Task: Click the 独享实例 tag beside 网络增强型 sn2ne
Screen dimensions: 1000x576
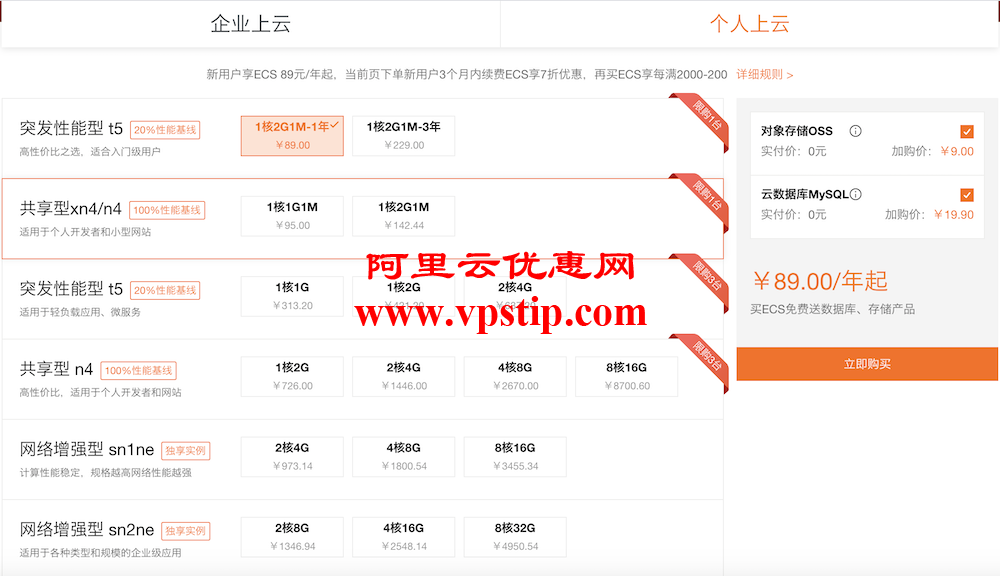Action: point(186,531)
